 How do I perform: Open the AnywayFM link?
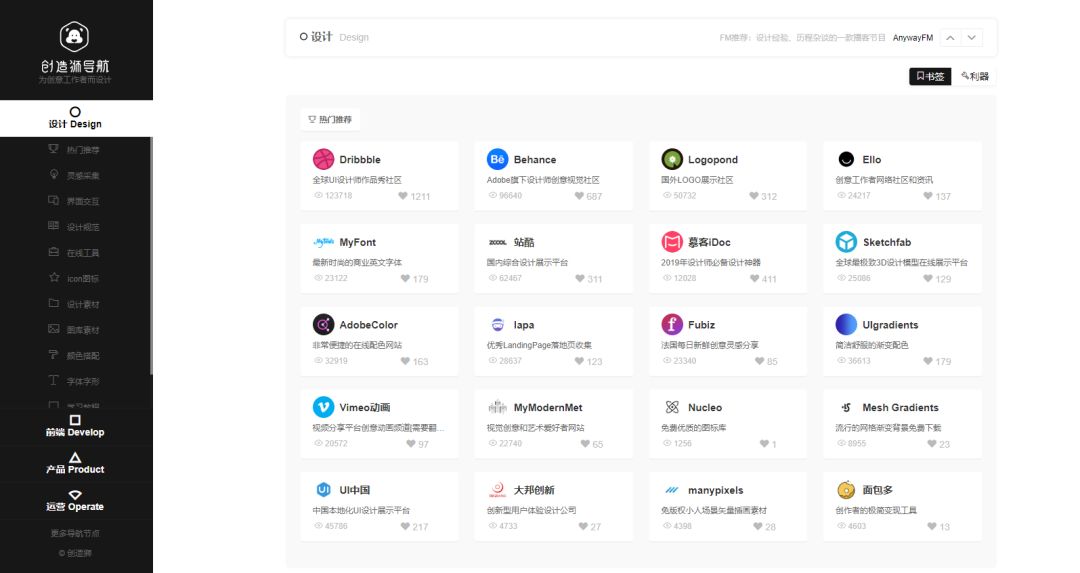(913, 38)
